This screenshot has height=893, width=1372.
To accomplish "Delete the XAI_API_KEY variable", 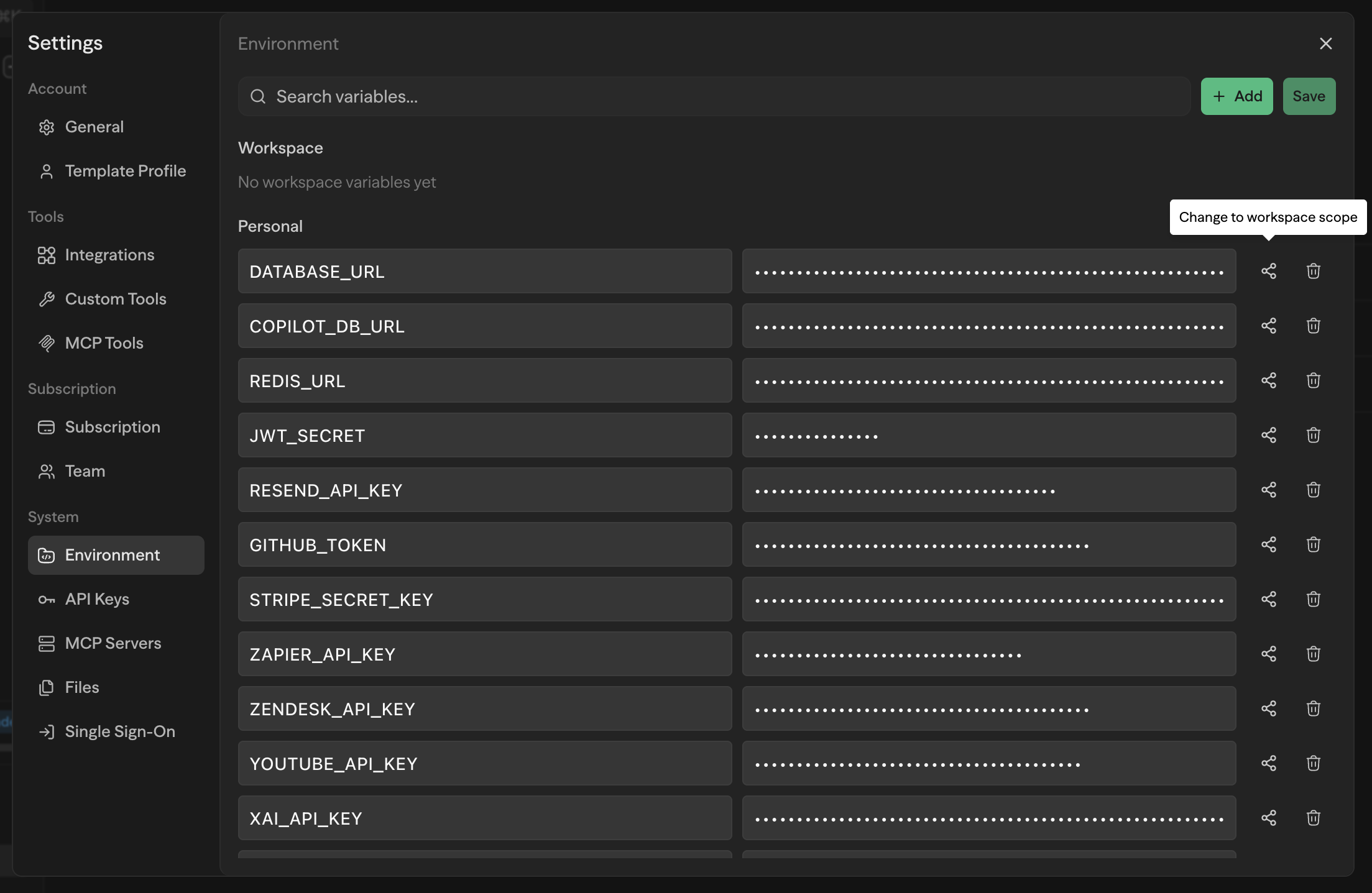I will (x=1313, y=818).
